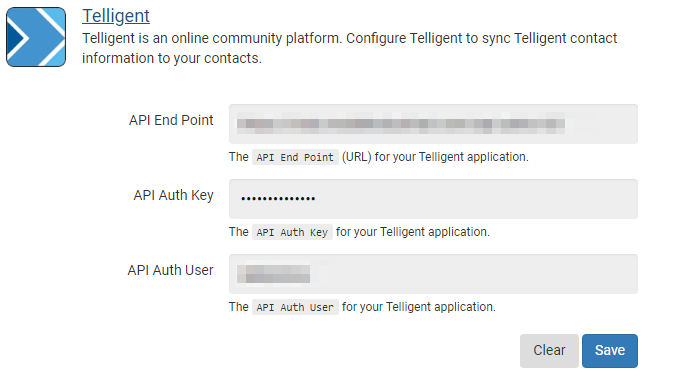Select the API End Point field label
Screen dimensions: 674x384
pyautogui.click(x=171, y=120)
